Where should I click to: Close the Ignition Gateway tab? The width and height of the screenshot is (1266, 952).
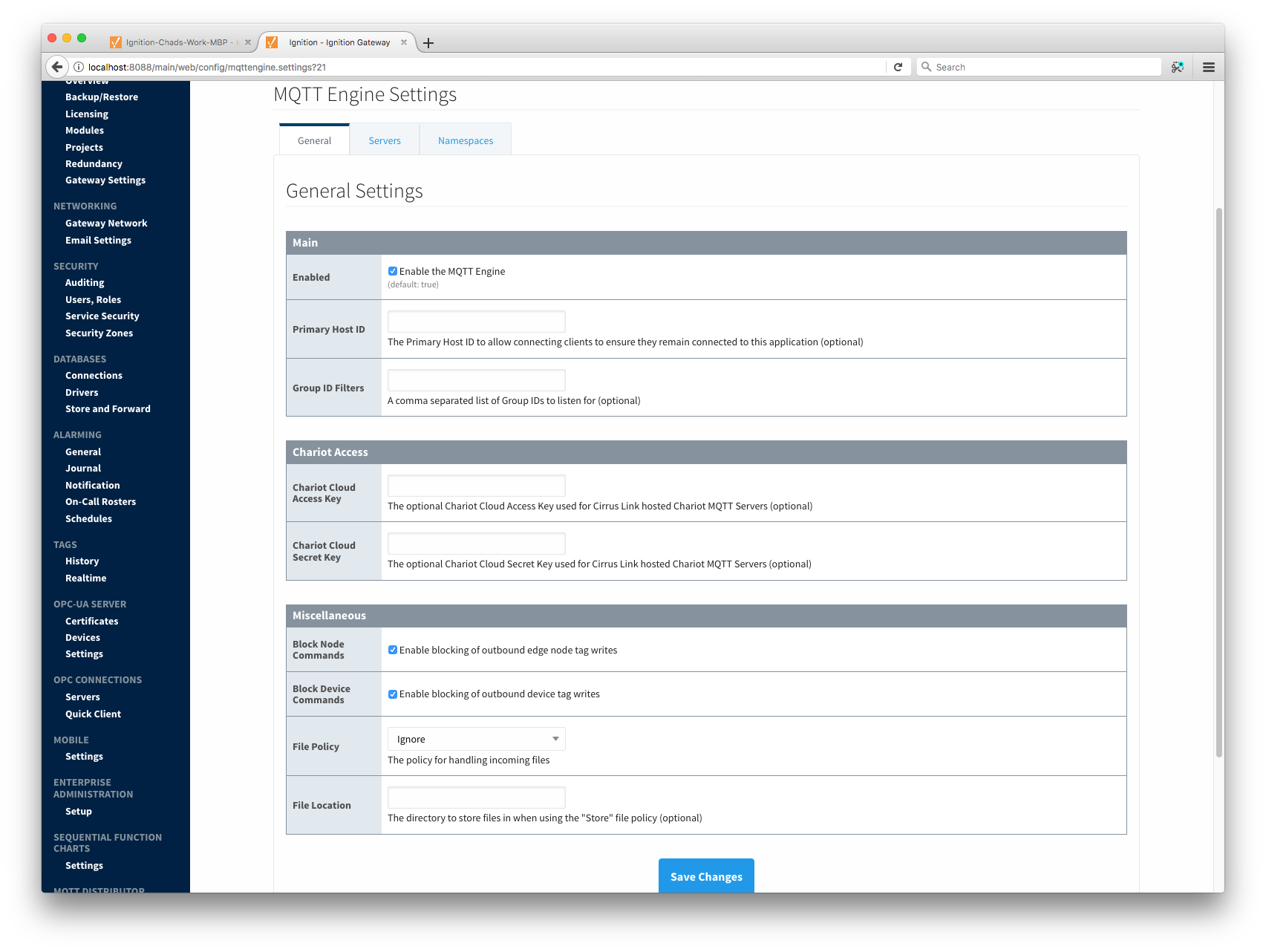[404, 42]
